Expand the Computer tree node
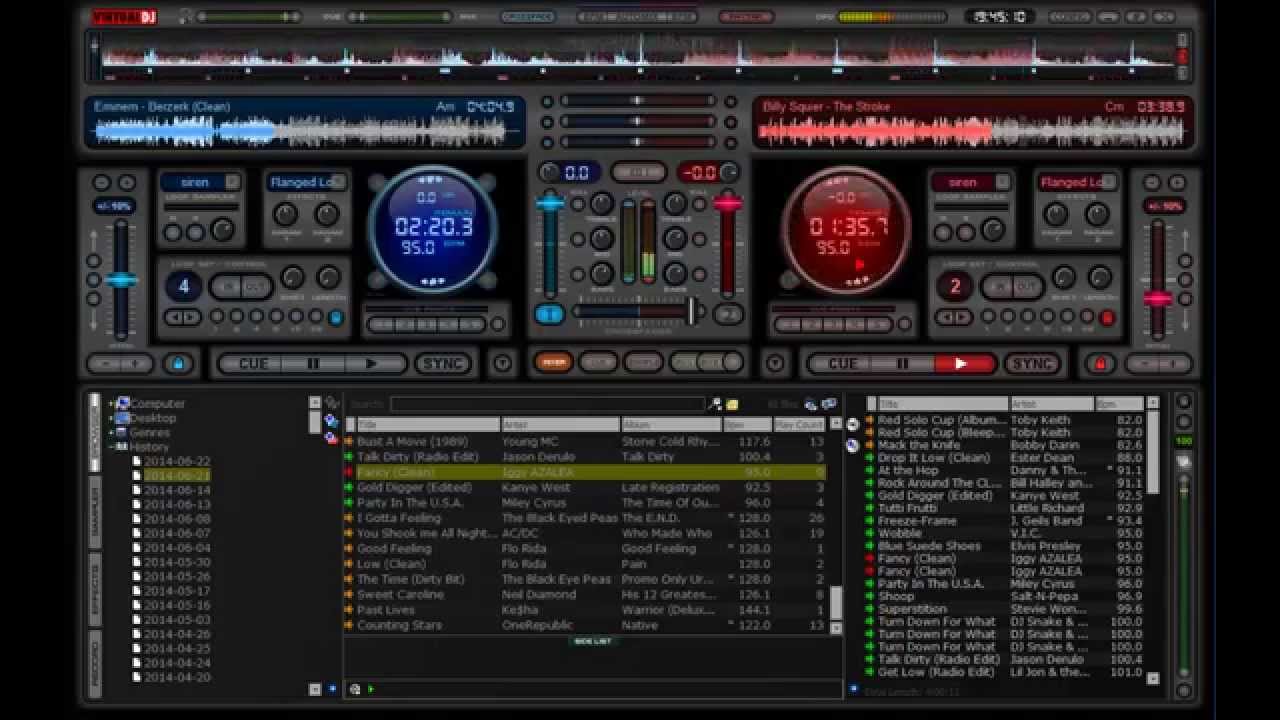 pyautogui.click(x=112, y=404)
